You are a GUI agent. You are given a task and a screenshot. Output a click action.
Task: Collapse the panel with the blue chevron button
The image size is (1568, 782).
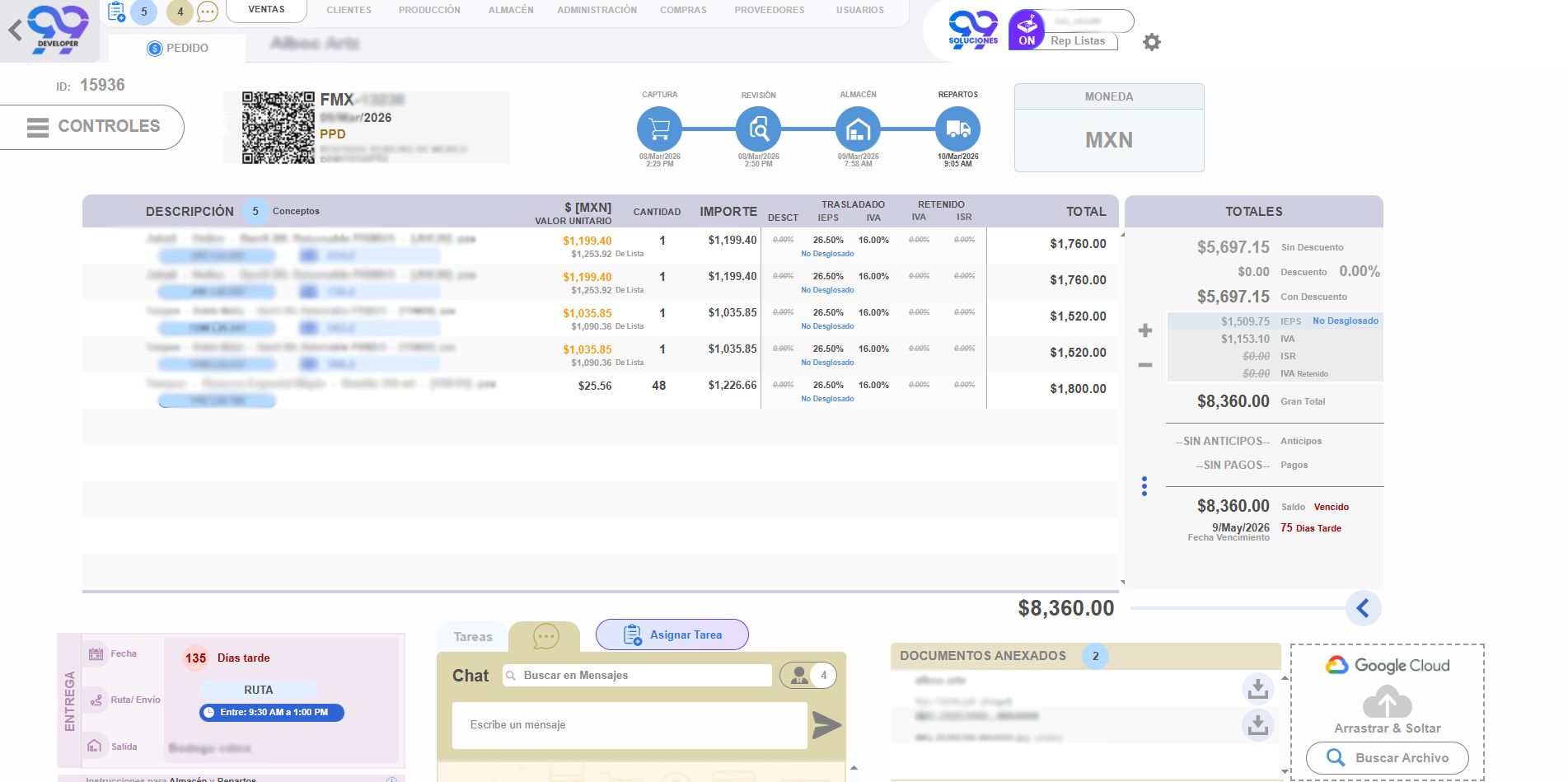pos(1363,608)
